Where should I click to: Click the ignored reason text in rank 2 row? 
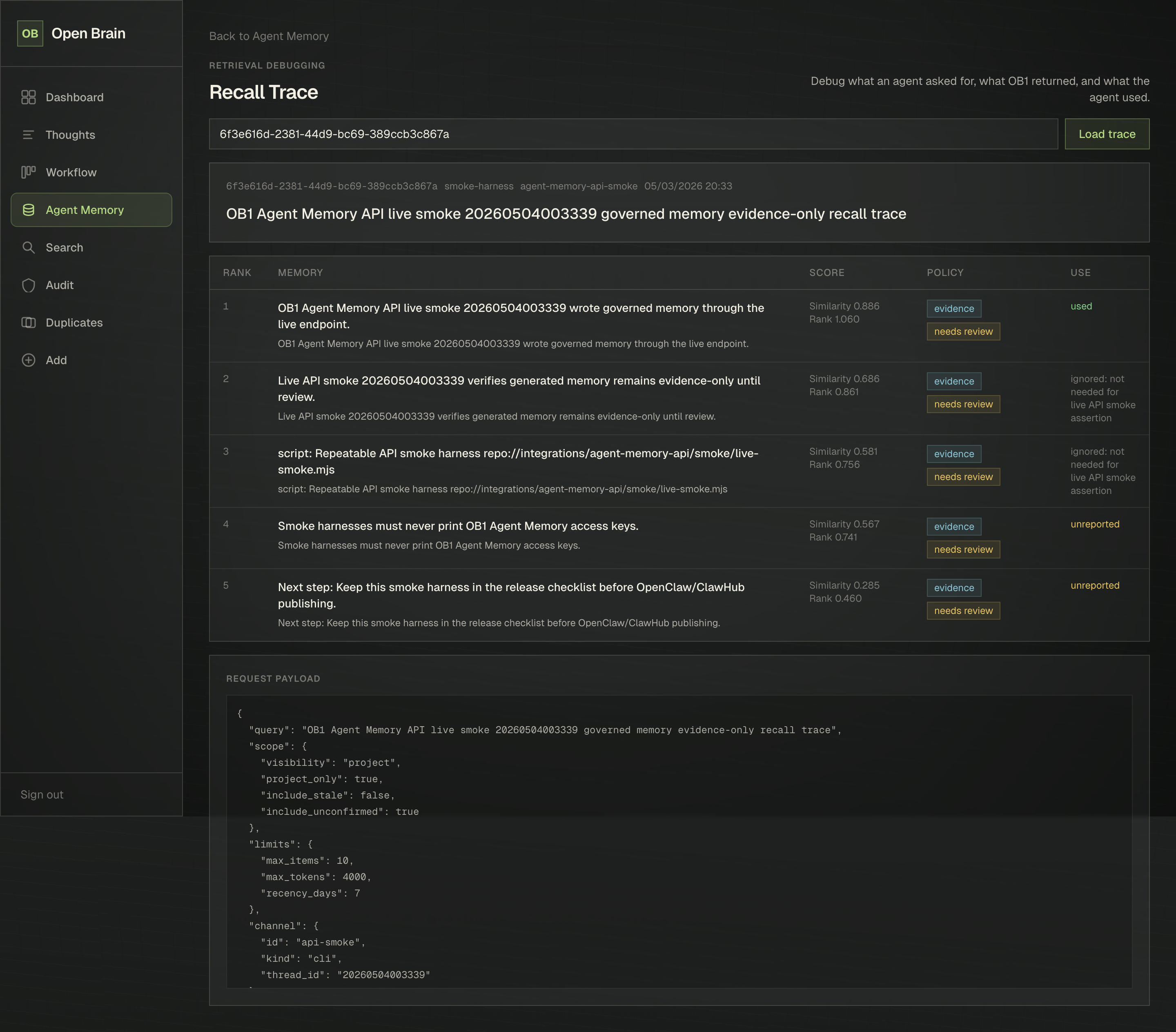(x=1103, y=399)
